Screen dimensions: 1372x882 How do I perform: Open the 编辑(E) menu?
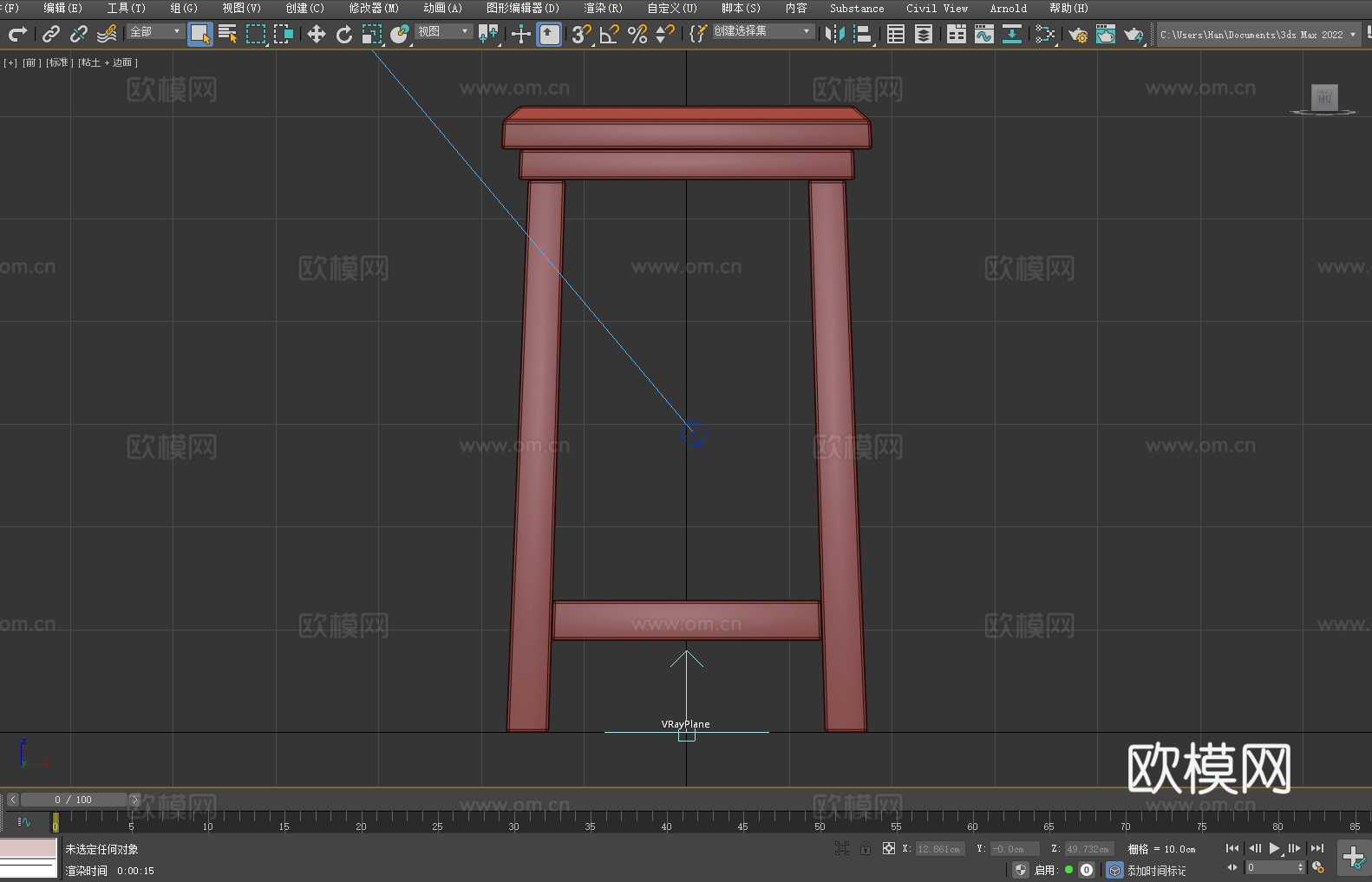coord(62,8)
